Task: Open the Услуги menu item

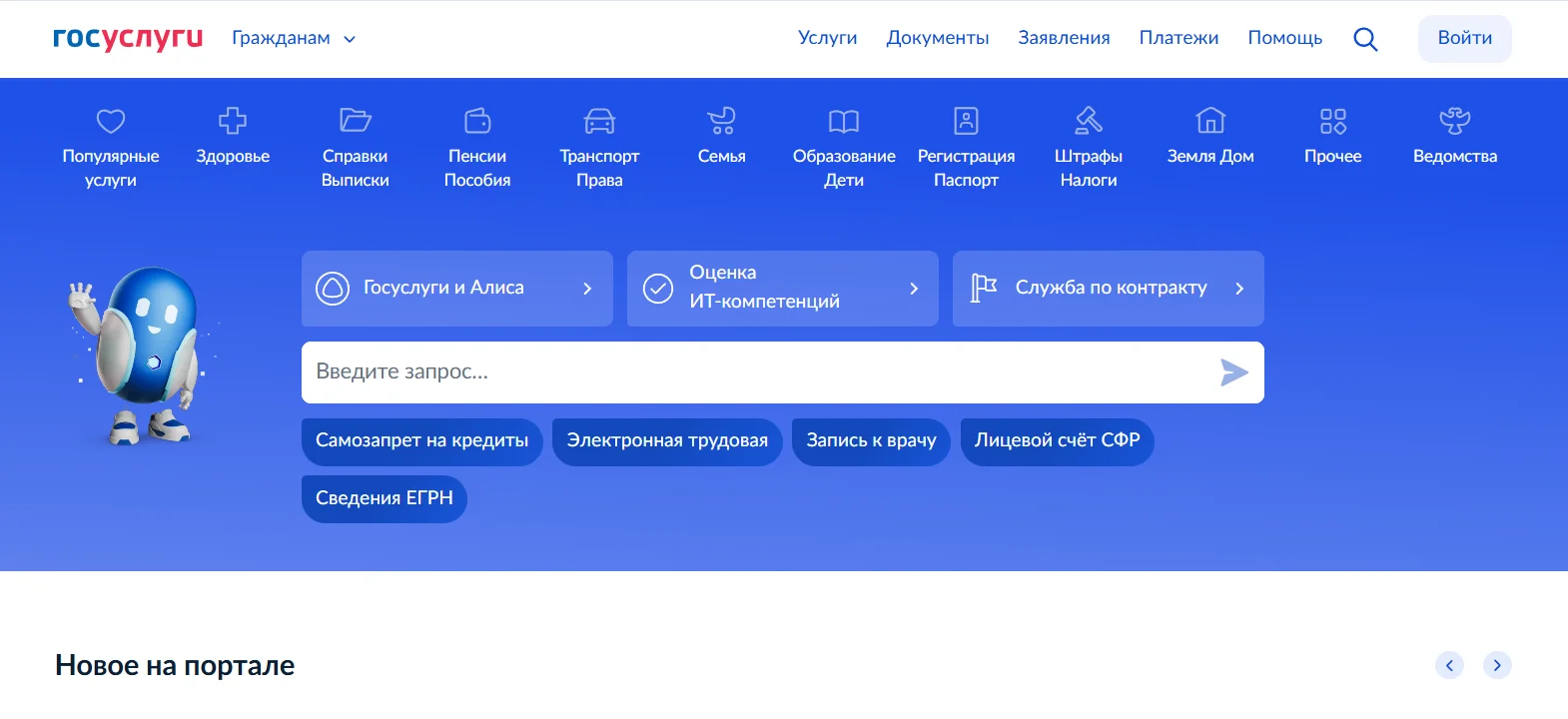Action: pyautogui.click(x=828, y=38)
